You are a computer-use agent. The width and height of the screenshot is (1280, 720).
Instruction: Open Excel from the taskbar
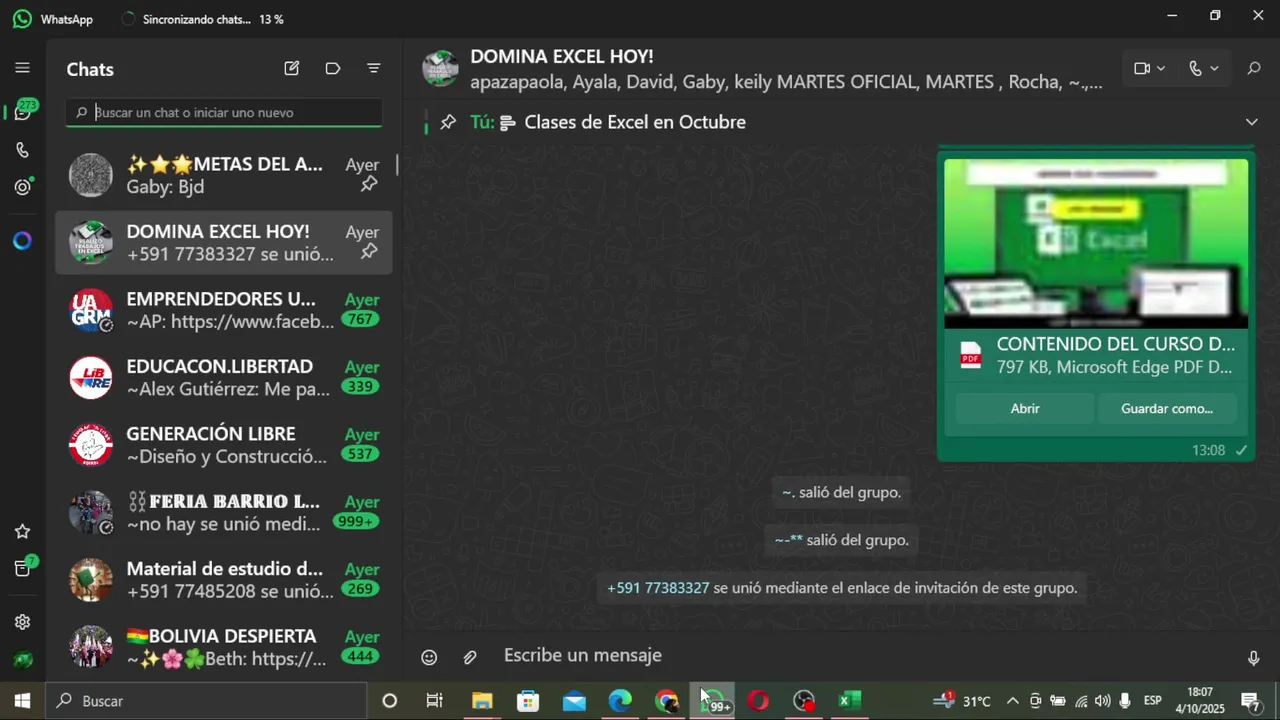tap(850, 701)
